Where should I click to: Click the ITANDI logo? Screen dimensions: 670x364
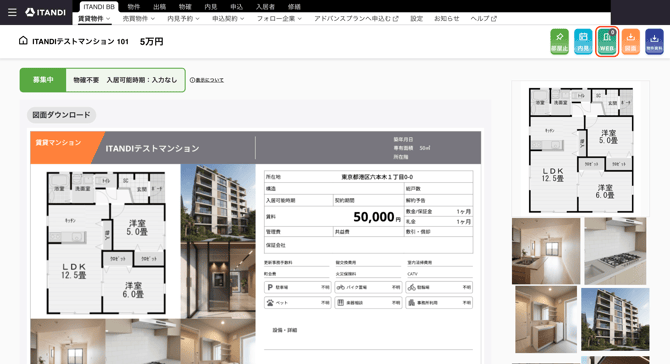click(45, 12)
